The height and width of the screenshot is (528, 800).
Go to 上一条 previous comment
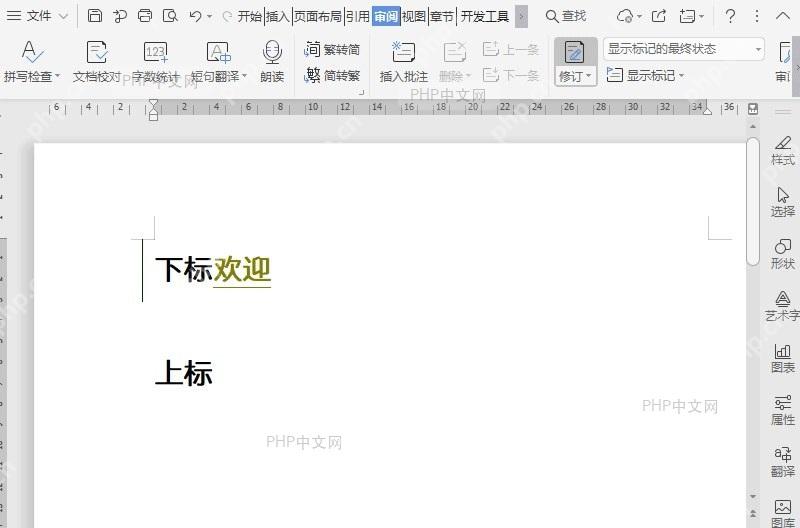[x=511, y=49]
